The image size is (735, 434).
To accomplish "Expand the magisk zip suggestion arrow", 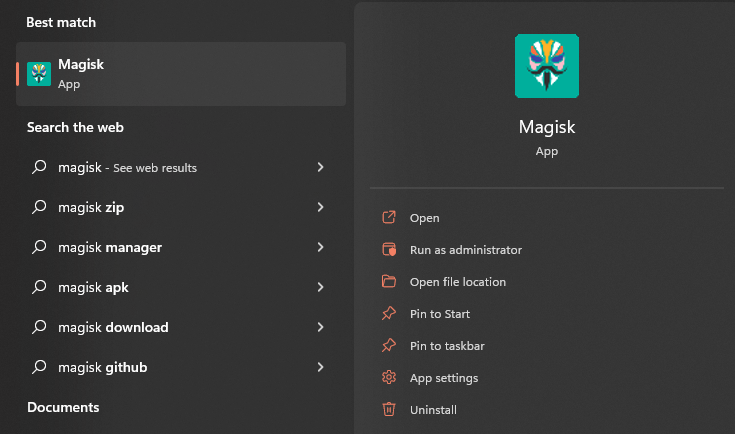I will pos(320,207).
